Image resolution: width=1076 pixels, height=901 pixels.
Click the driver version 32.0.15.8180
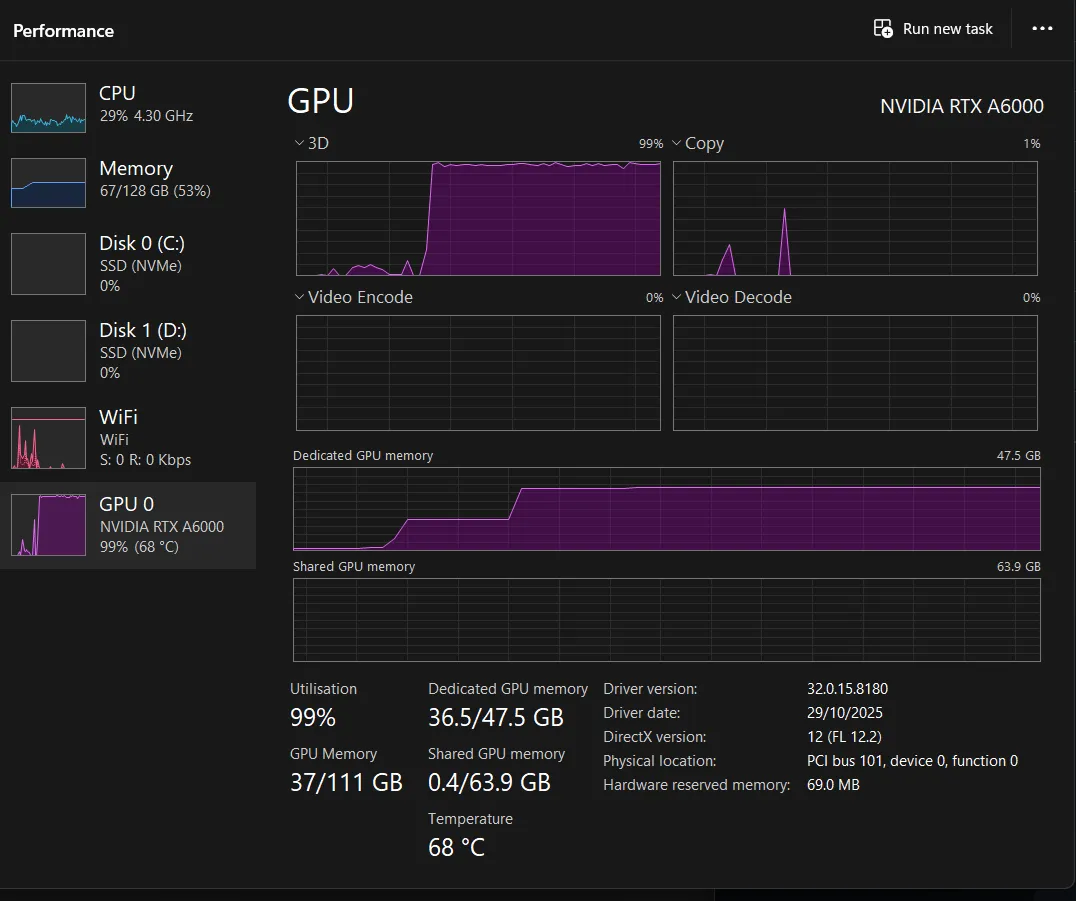(847, 688)
